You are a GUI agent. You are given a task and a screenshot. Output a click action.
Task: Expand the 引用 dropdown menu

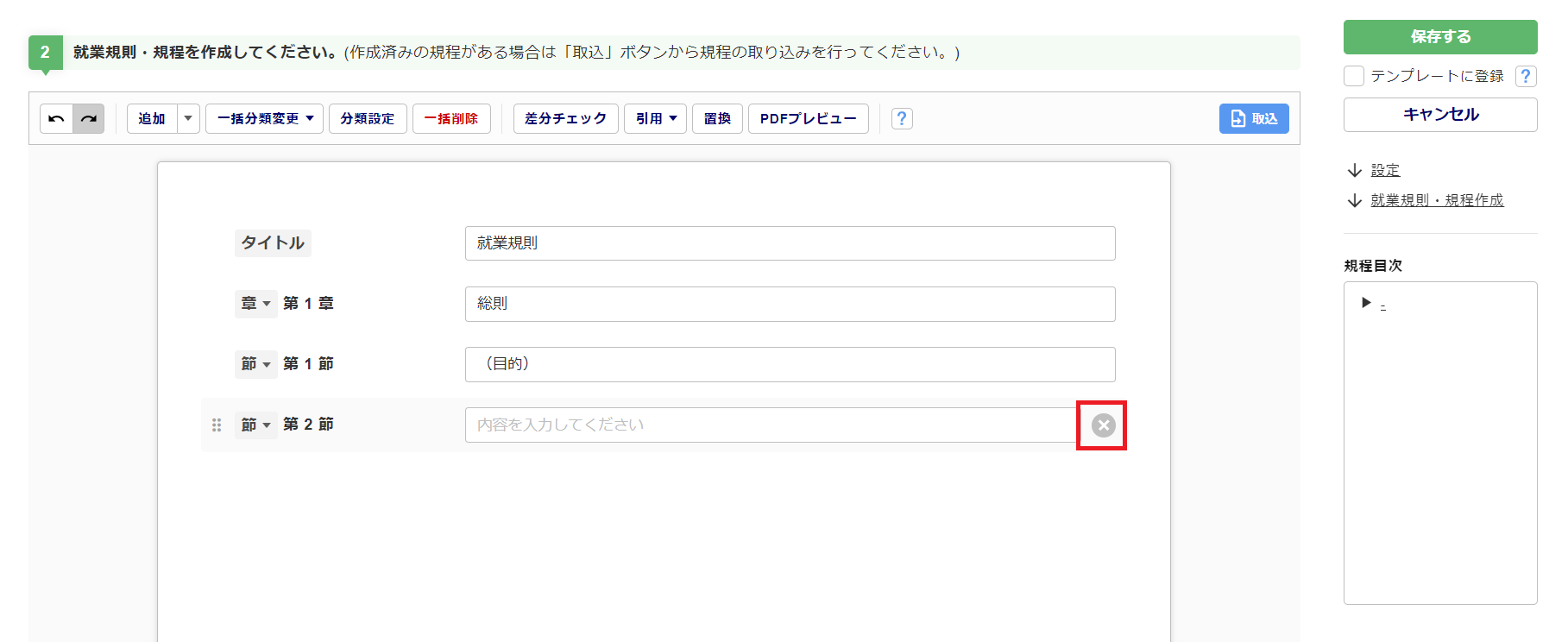(x=656, y=119)
